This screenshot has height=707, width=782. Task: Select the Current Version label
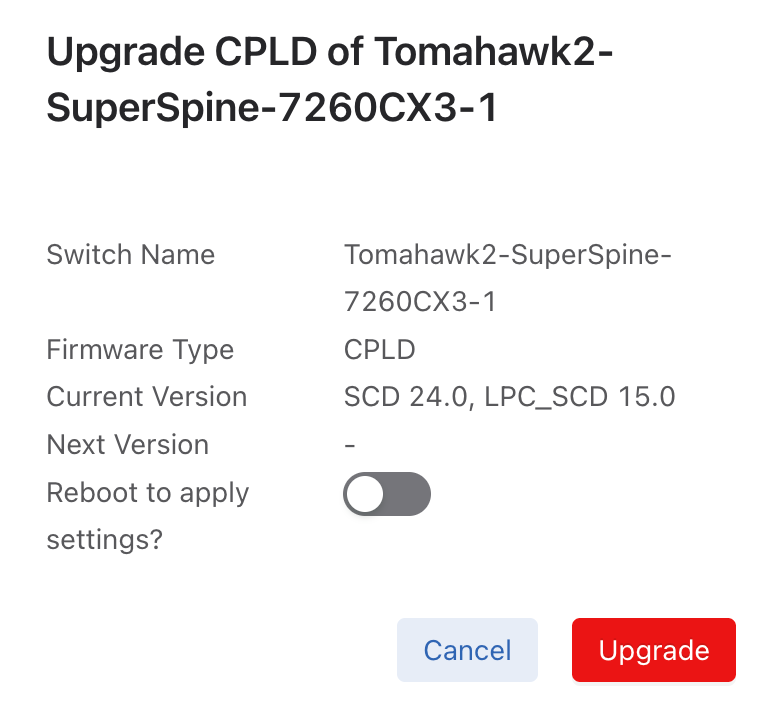(146, 397)
